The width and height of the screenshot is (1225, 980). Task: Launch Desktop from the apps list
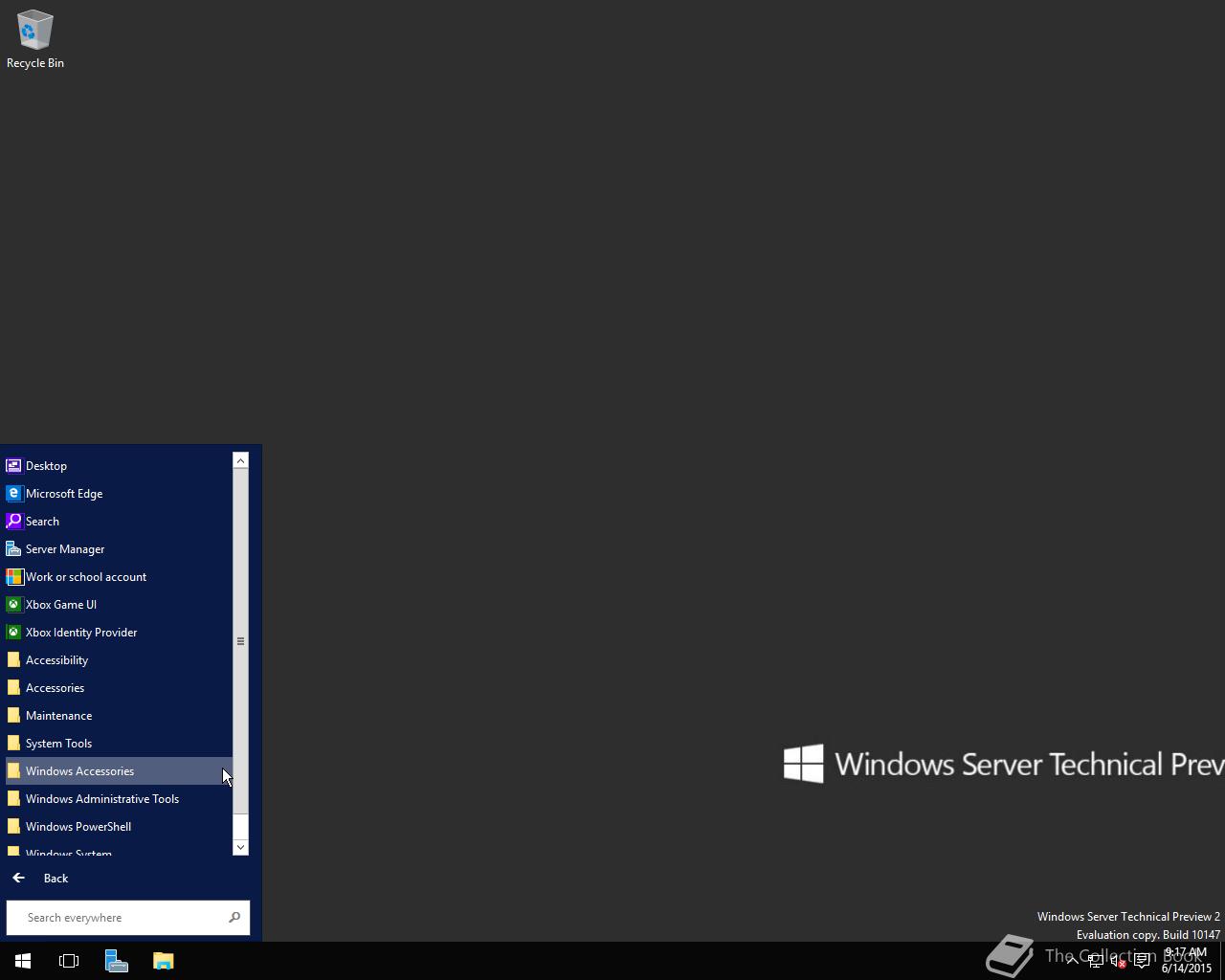pos(119,466)
